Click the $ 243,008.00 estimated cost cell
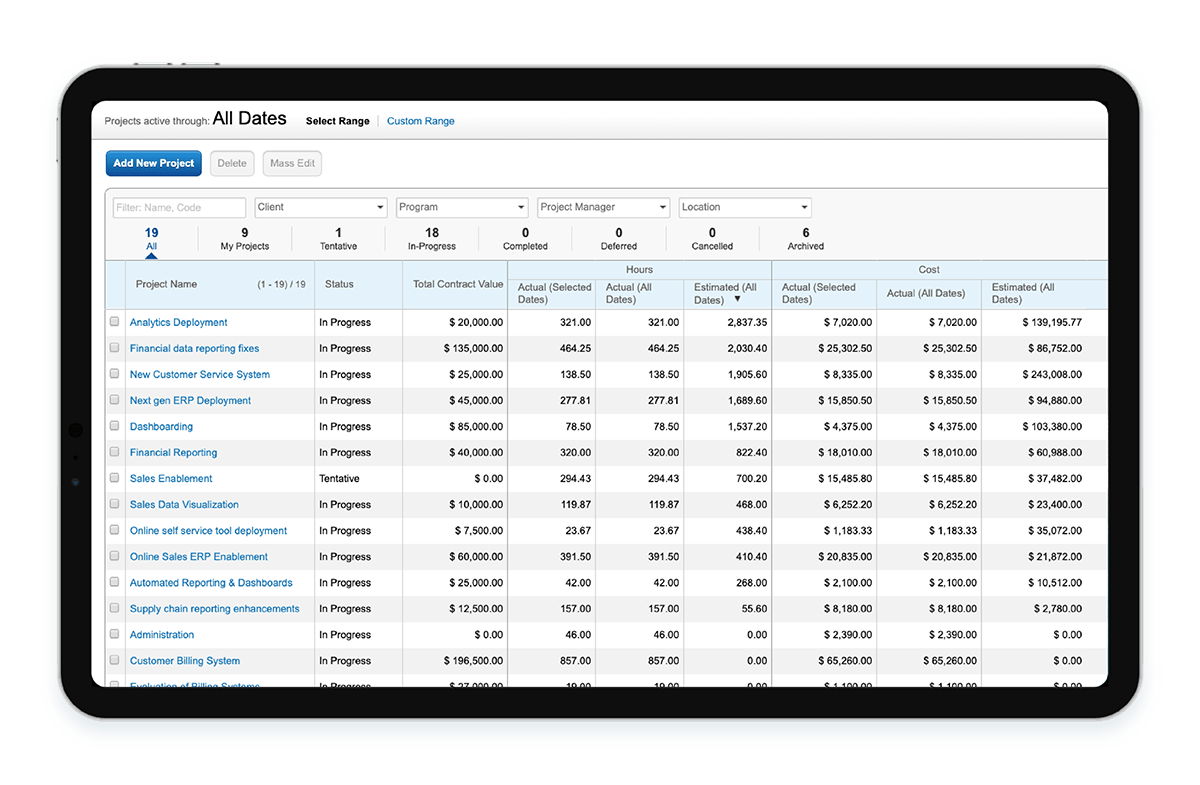1200x785 pixels. pyautogui.click(x=1052, y=374)
